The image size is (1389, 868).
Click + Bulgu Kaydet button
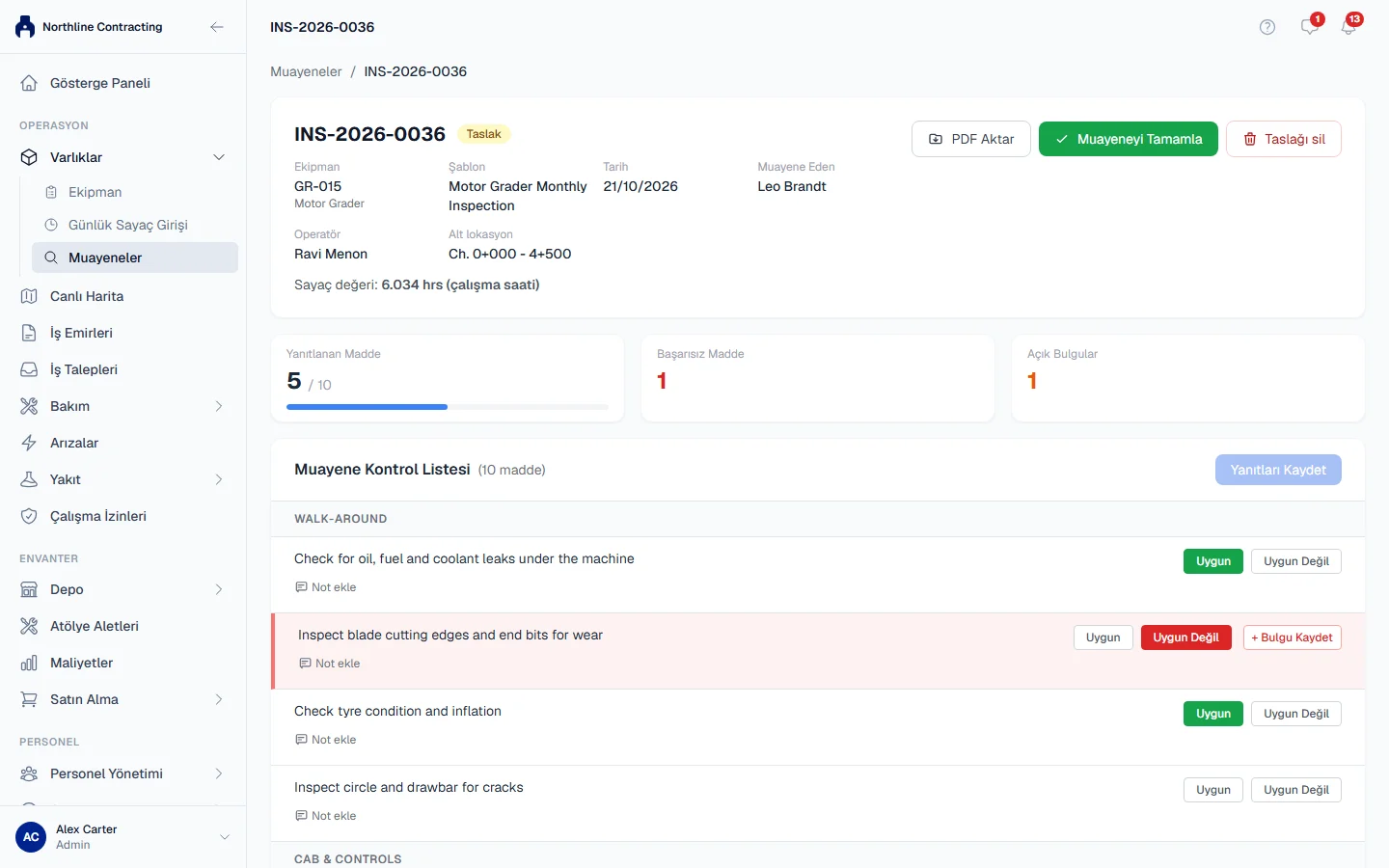1293,637
